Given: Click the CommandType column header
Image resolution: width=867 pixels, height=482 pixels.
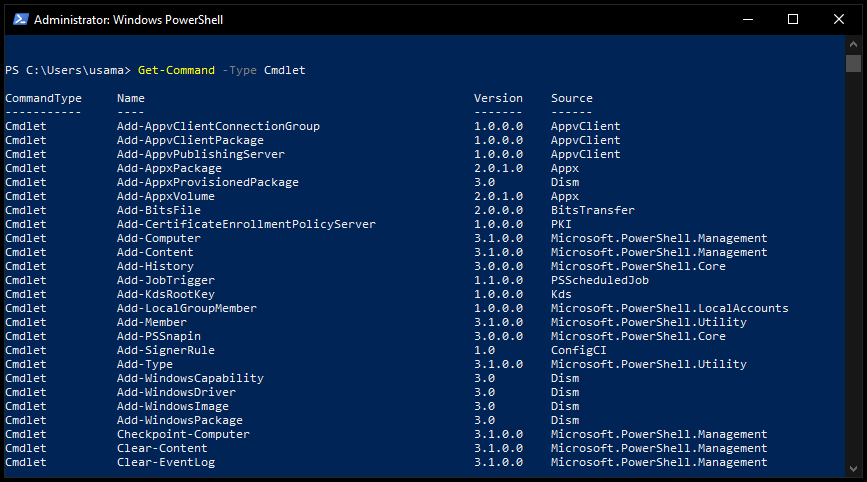Looking at the screenshot, I should coord(43,98).
